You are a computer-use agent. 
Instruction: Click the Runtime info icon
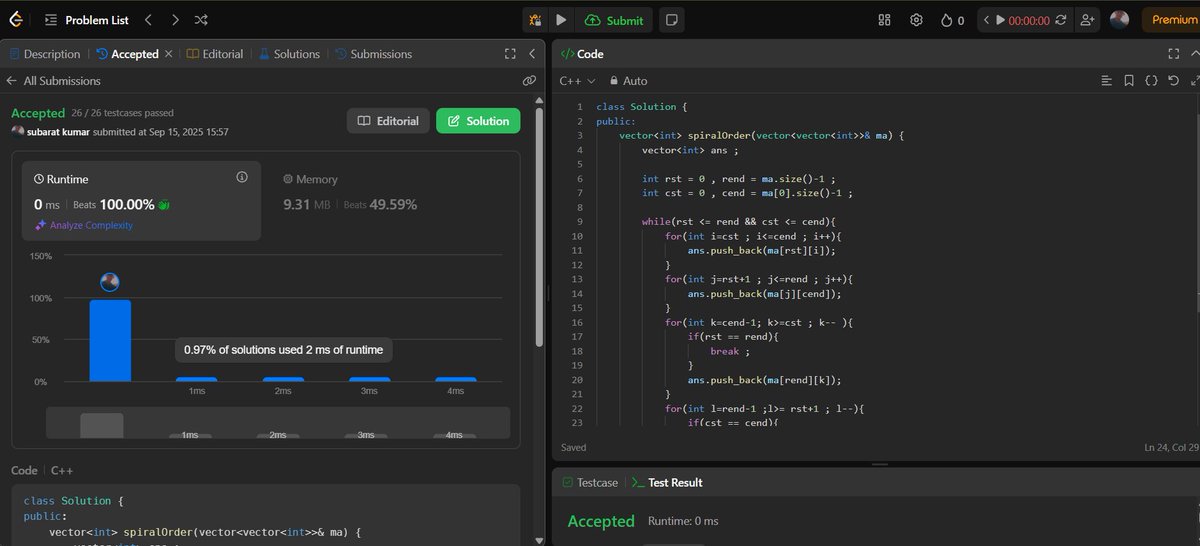pyautogui.click(x=241, y=177)
